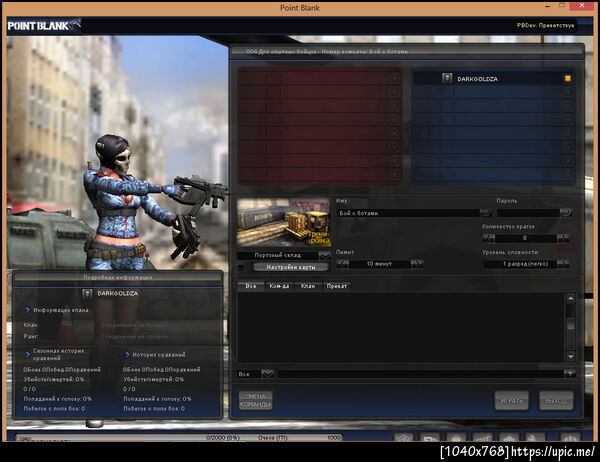Screen dimensions: 600x462
Task: Click the chat scrollbar thumb
Action: tap(571, 324)
